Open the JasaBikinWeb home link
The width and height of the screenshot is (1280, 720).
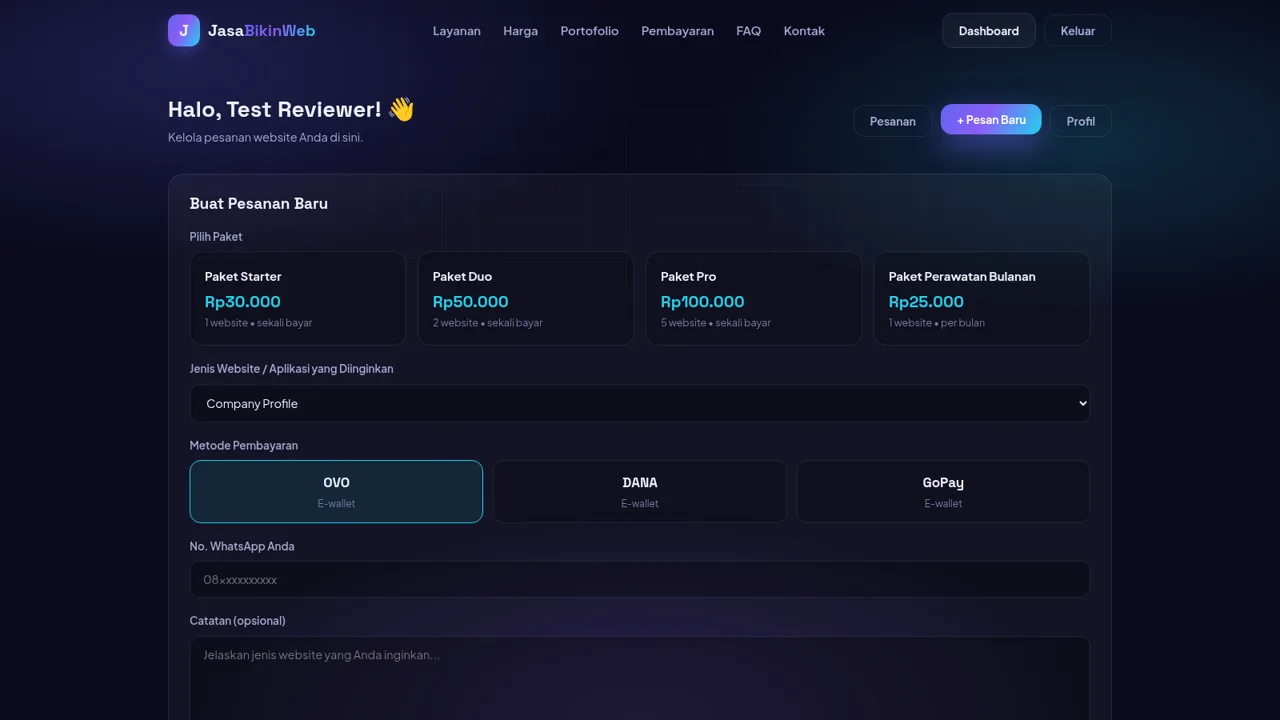coord(242,30)
